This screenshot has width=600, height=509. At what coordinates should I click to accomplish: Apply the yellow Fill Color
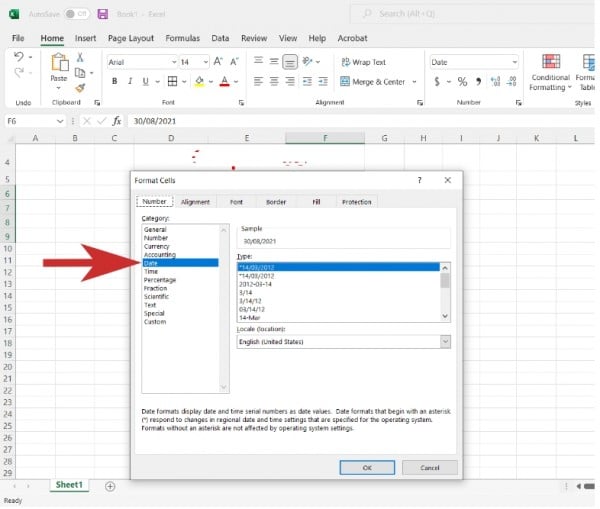[199, 81]
